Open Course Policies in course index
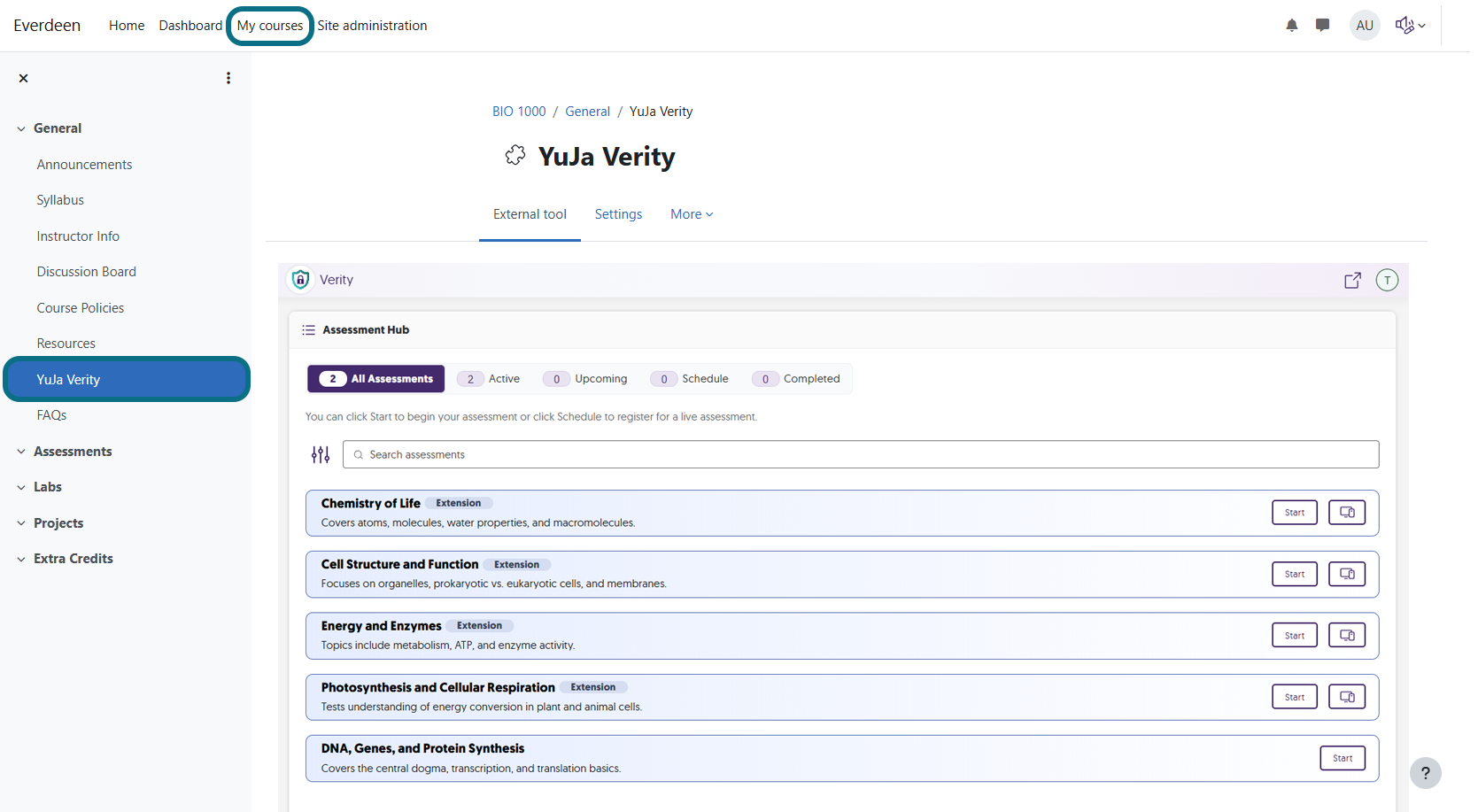1478x812 pixels. 80,308
